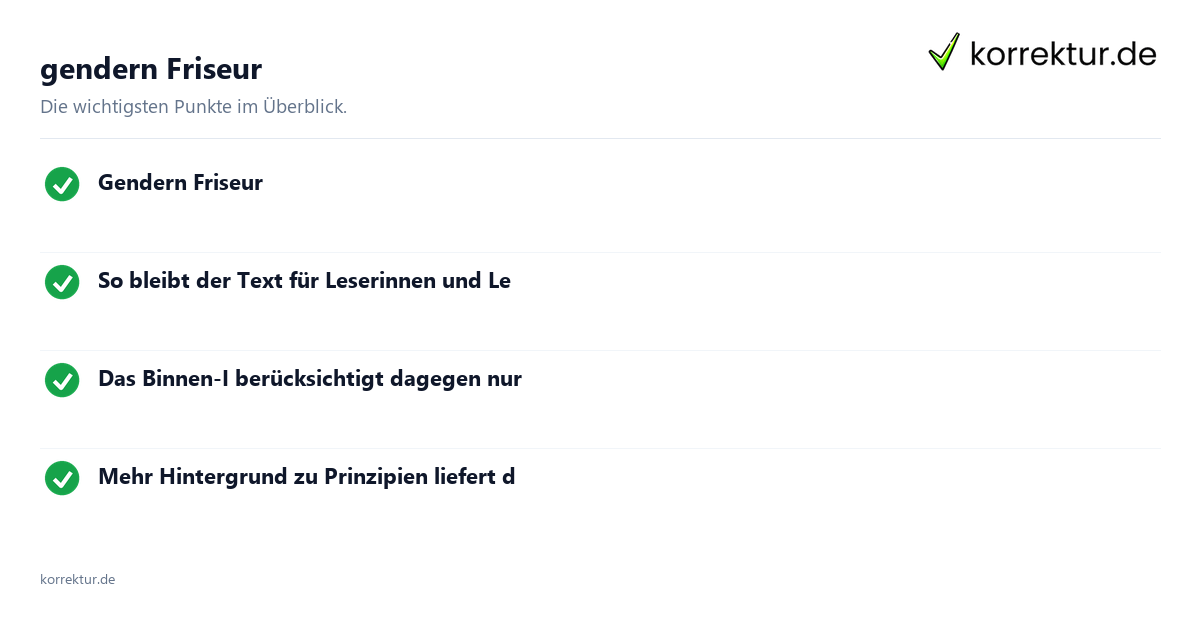Click the green check icon beside Das Binnen-I
Image resolution: width=1200 pixels, height=630 pixels.
click(62, 380)
